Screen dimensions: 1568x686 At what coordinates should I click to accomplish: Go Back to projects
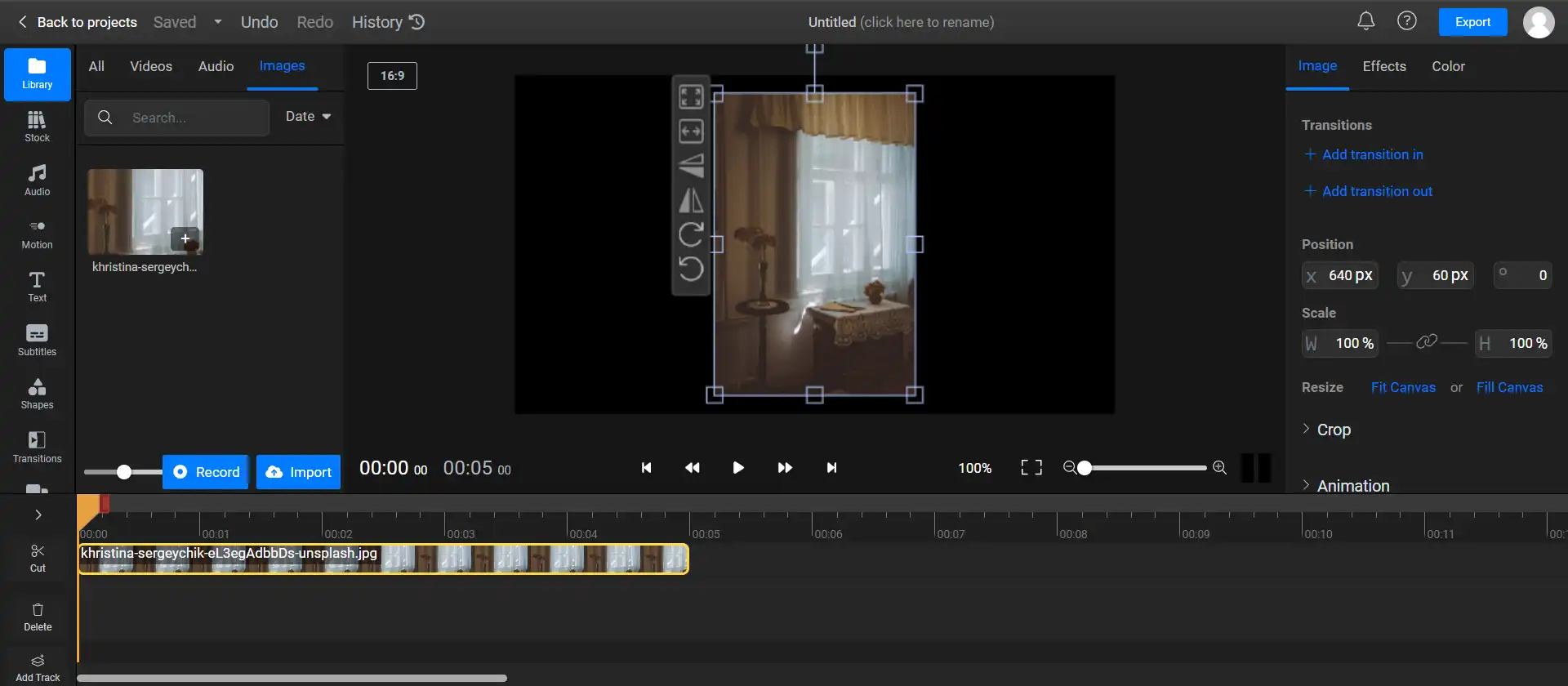pos(77,22)
